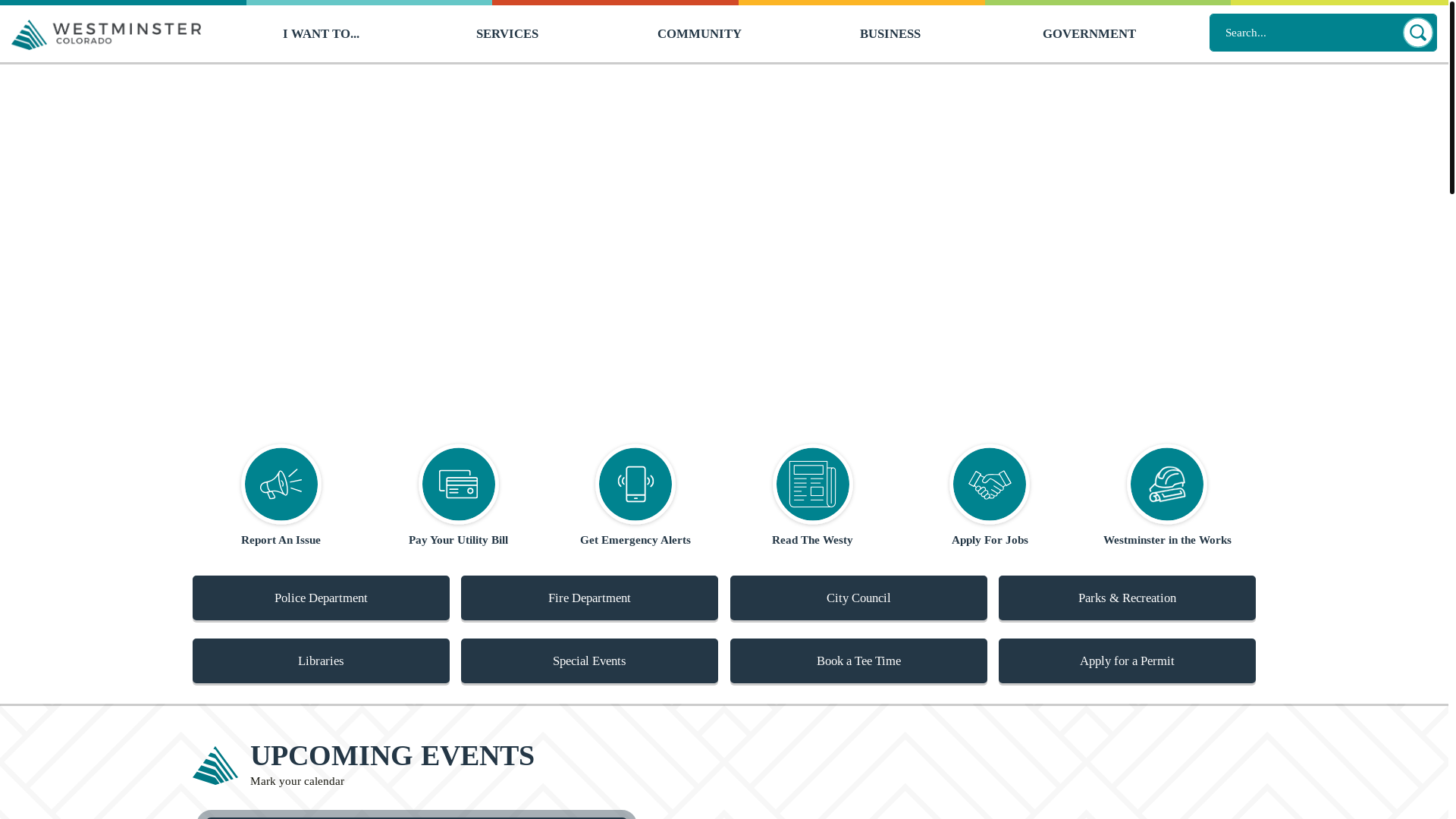The image size is (1456, 819).
Task: Click the Apply For Jobs label
Action: click(990, 540)
